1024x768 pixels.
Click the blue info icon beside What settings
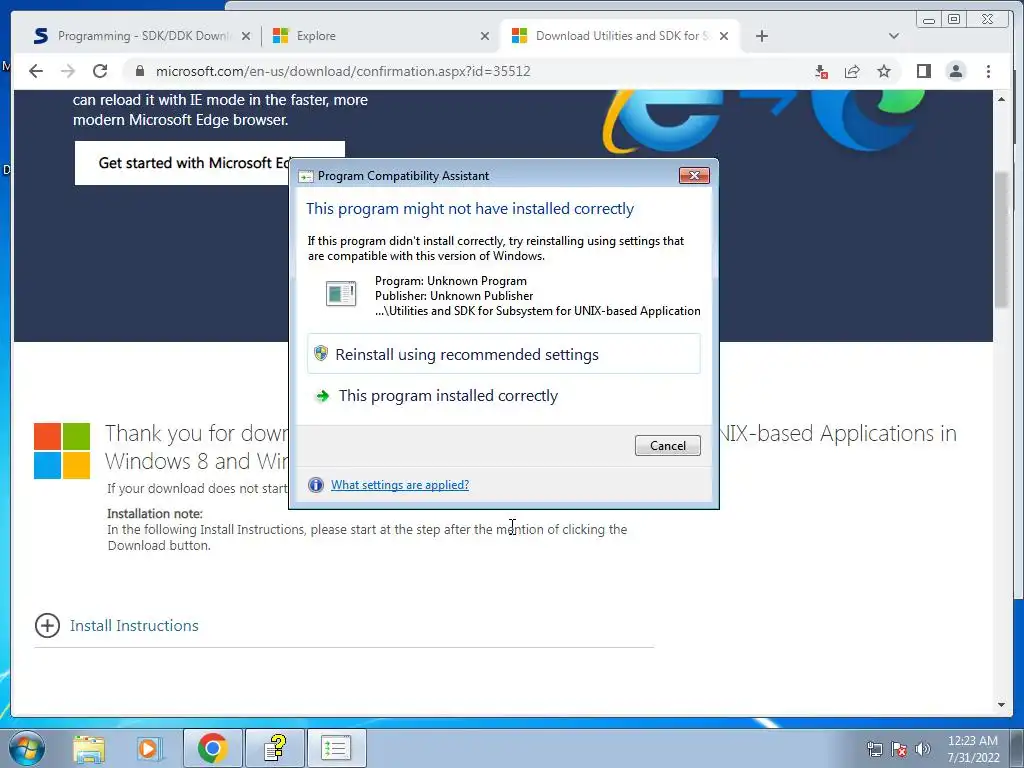pyautogui.click(x=316, y=485)
